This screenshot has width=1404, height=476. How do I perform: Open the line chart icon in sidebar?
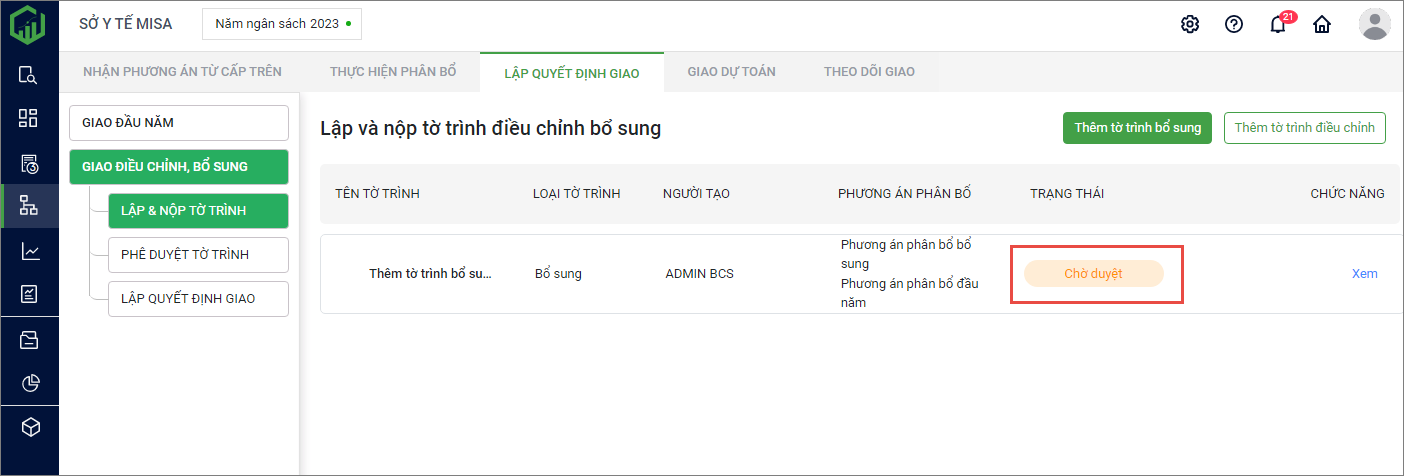29,251
